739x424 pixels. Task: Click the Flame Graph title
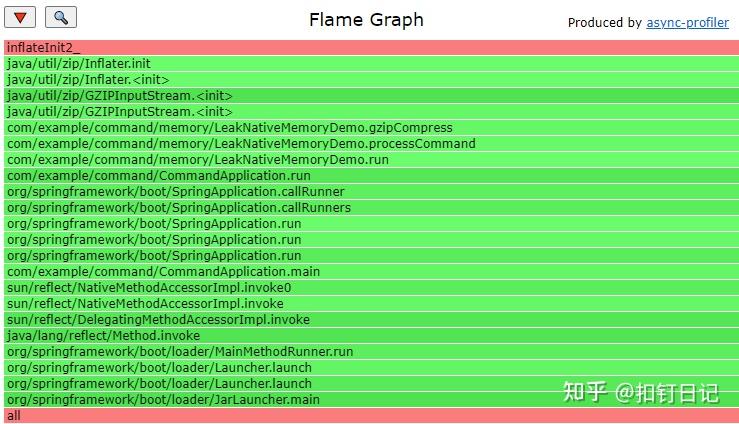pos(366,20)
